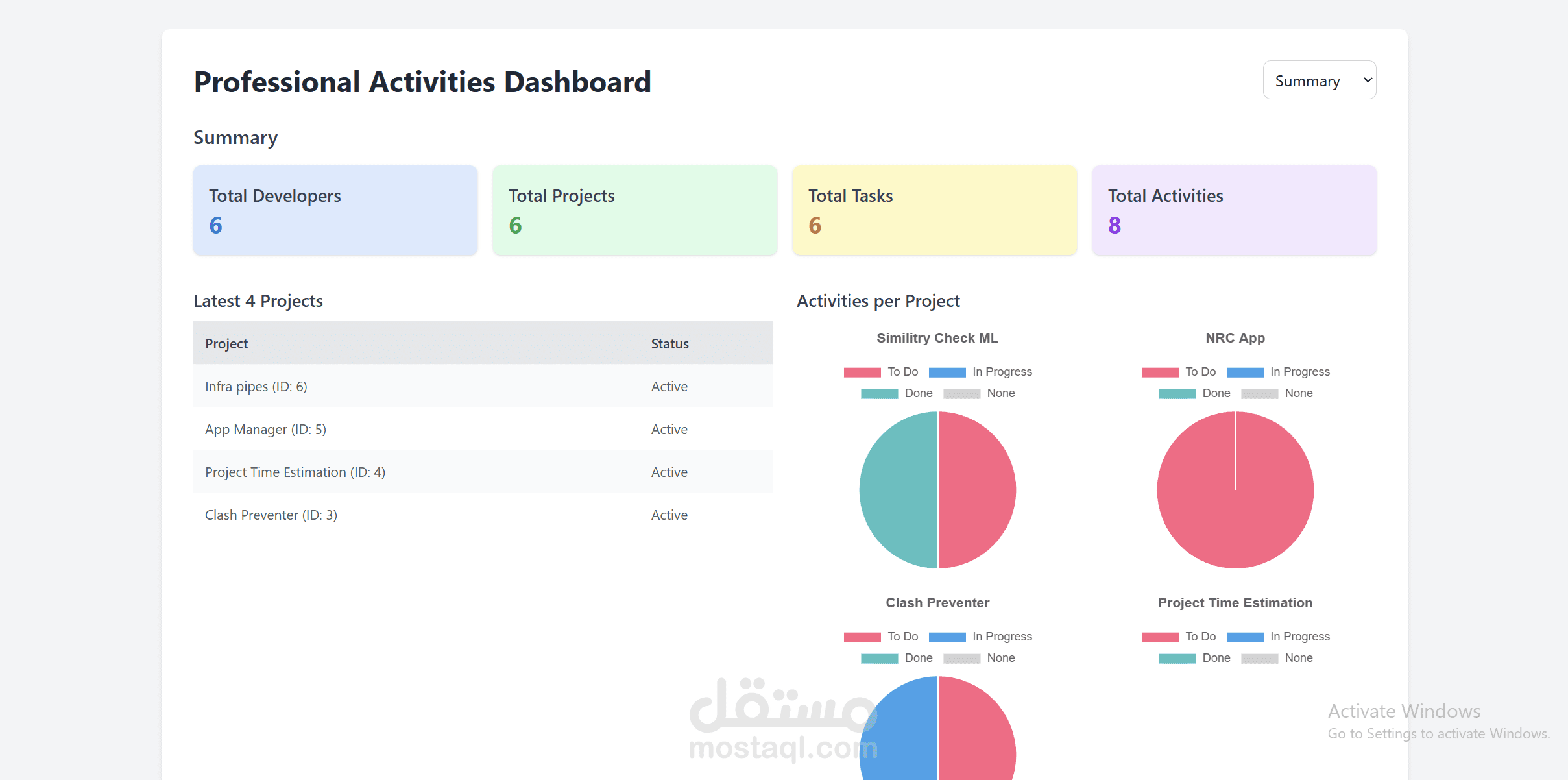Image resolution: width=1568 pixels, height=780 pixels.
Task: Toggle Done legend in Project Time Estimation chart
Action: [1194, 658]
